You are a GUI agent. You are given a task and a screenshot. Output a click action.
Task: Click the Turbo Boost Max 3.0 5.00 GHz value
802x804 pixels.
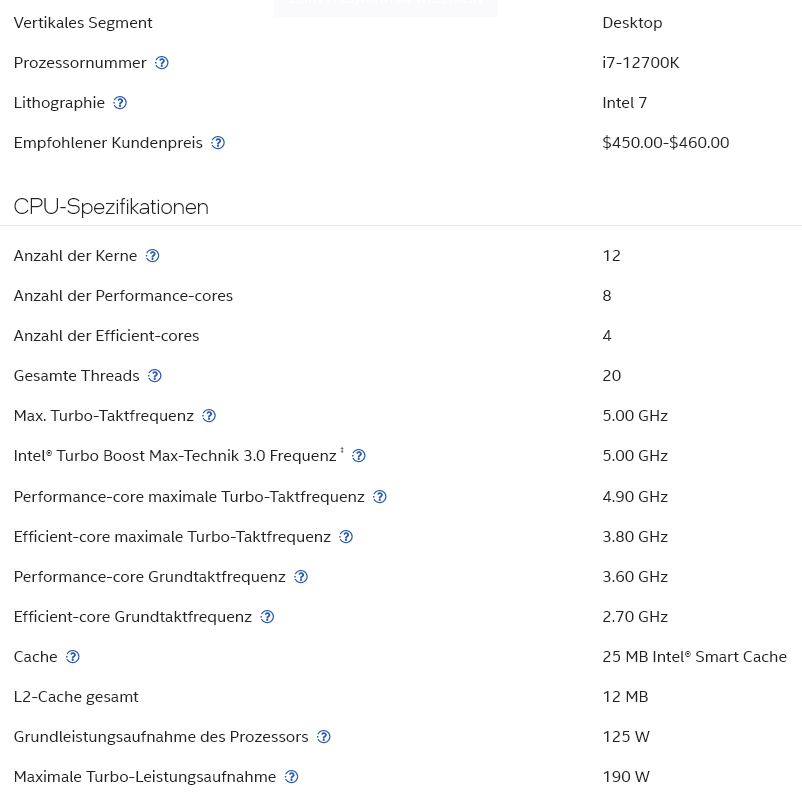click(635, 456)
